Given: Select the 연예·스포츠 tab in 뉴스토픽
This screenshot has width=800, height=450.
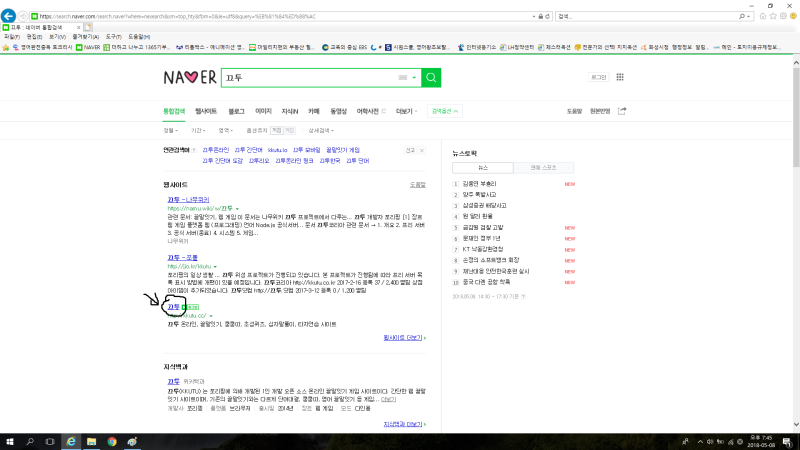Looking at the screenshot, I should click(x=543, y=167).
